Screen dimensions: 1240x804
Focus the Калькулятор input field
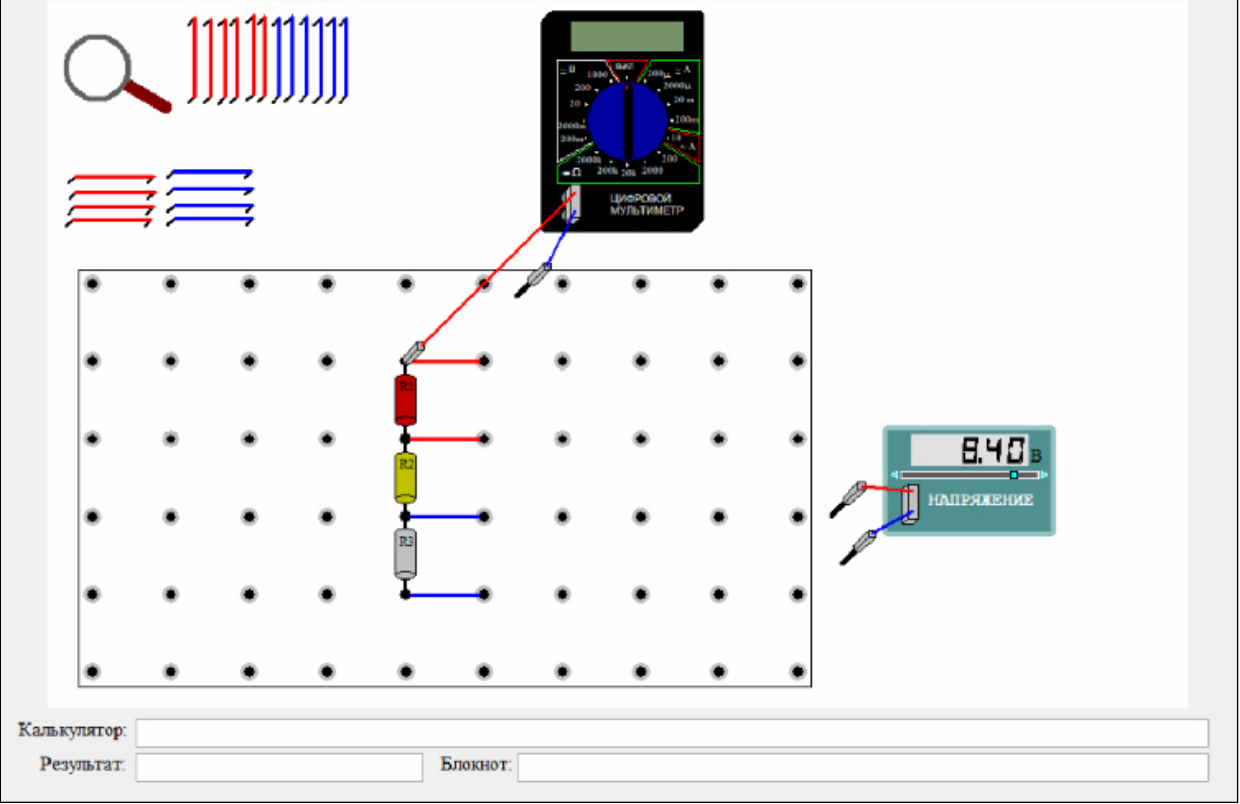(672, 733)
